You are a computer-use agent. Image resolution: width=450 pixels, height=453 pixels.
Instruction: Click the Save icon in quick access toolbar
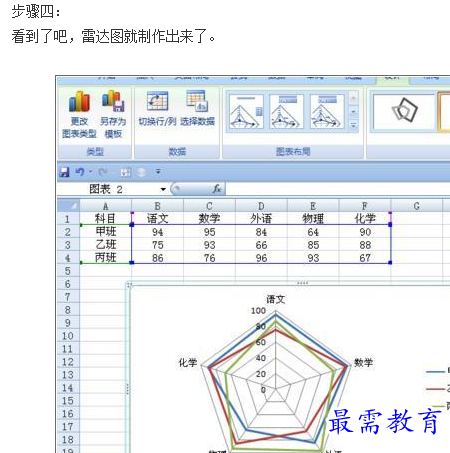pyautogui.click(x=64, y=172)
